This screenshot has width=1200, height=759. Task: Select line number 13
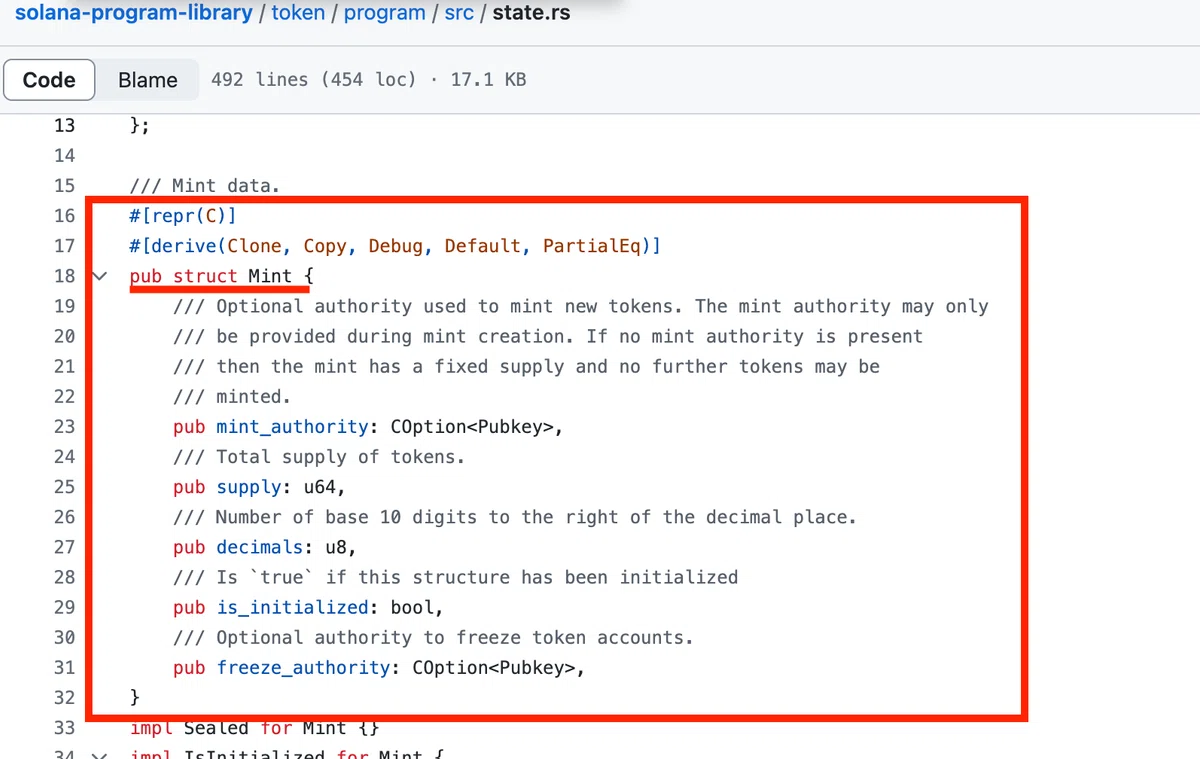[64, 125]
